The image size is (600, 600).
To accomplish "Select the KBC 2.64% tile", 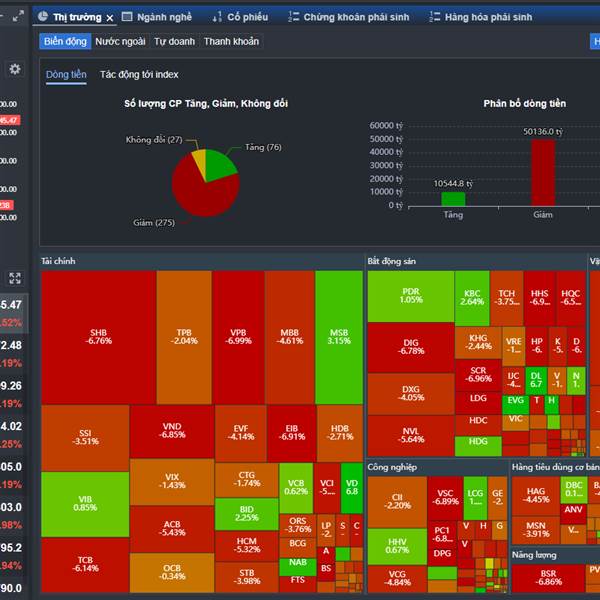I will click(x=472, y=298).
